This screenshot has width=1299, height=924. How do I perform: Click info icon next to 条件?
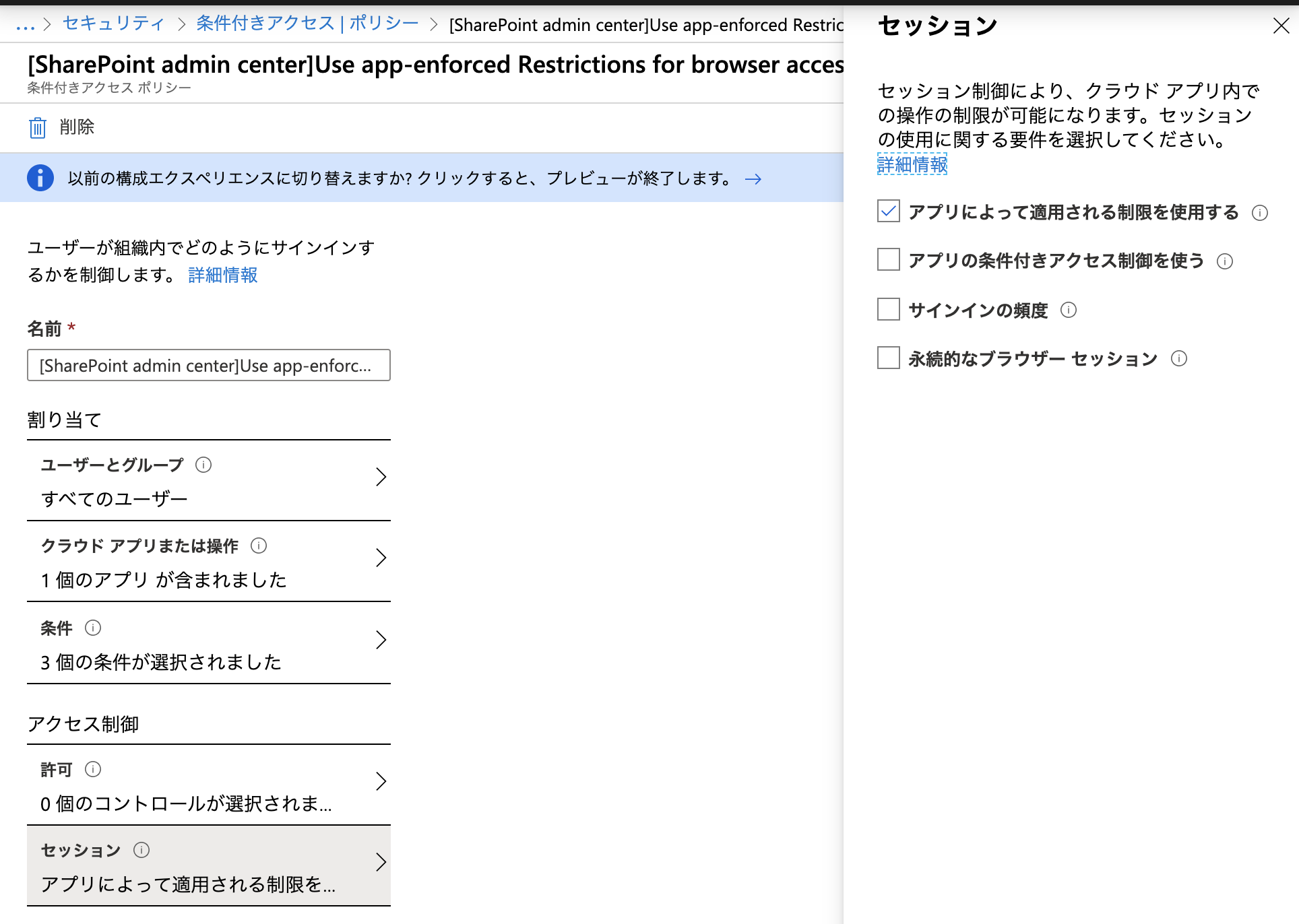[93, 628]
